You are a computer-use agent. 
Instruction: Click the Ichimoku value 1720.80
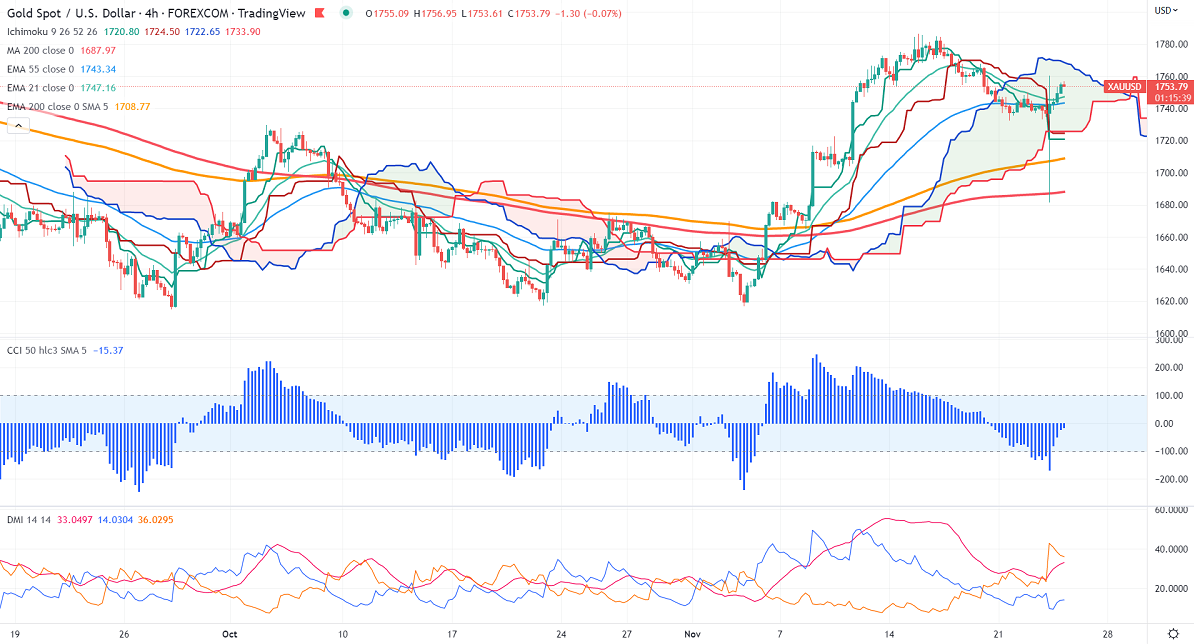122,32
